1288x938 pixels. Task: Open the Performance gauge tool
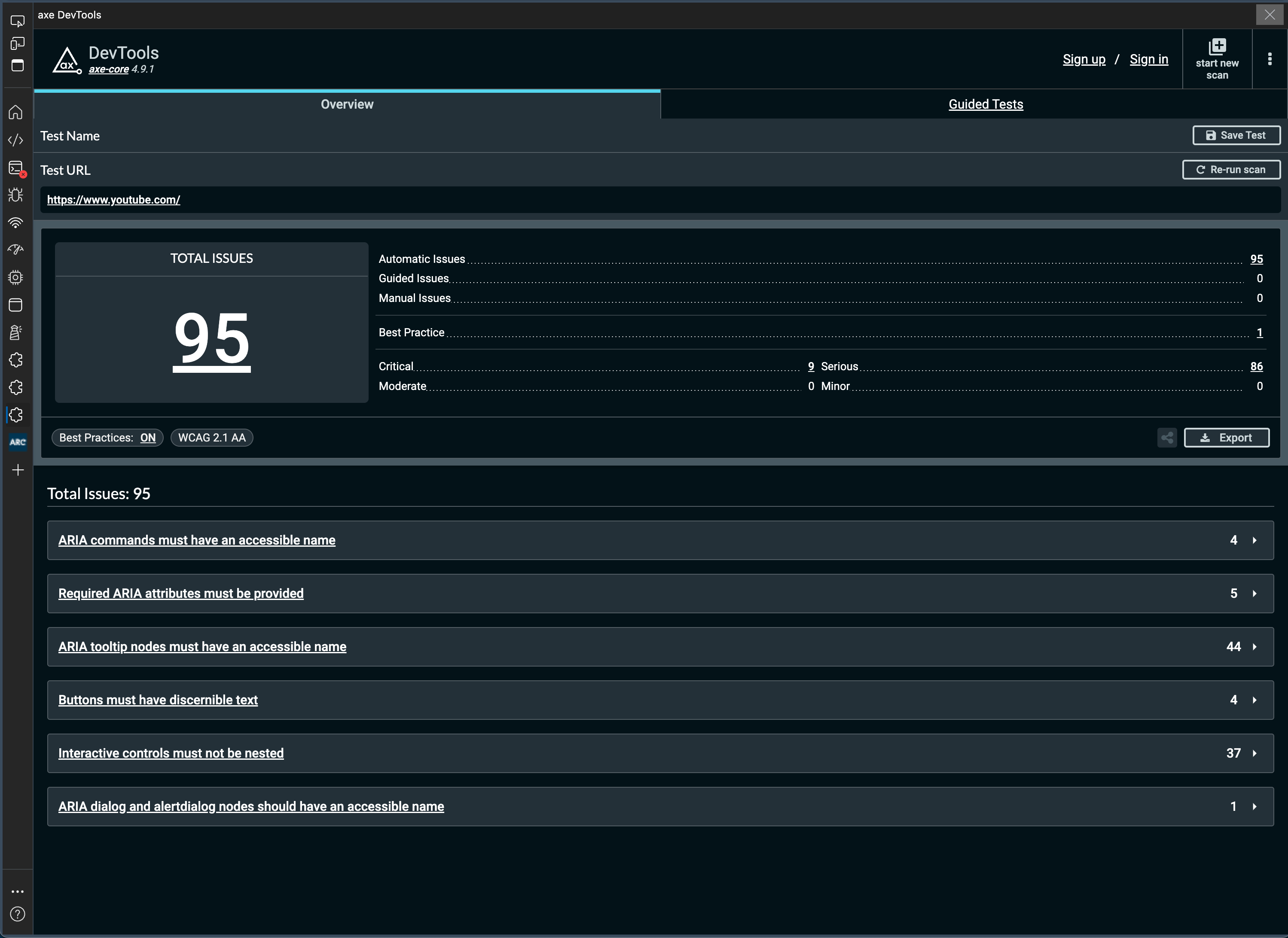(x=16, y=250)
